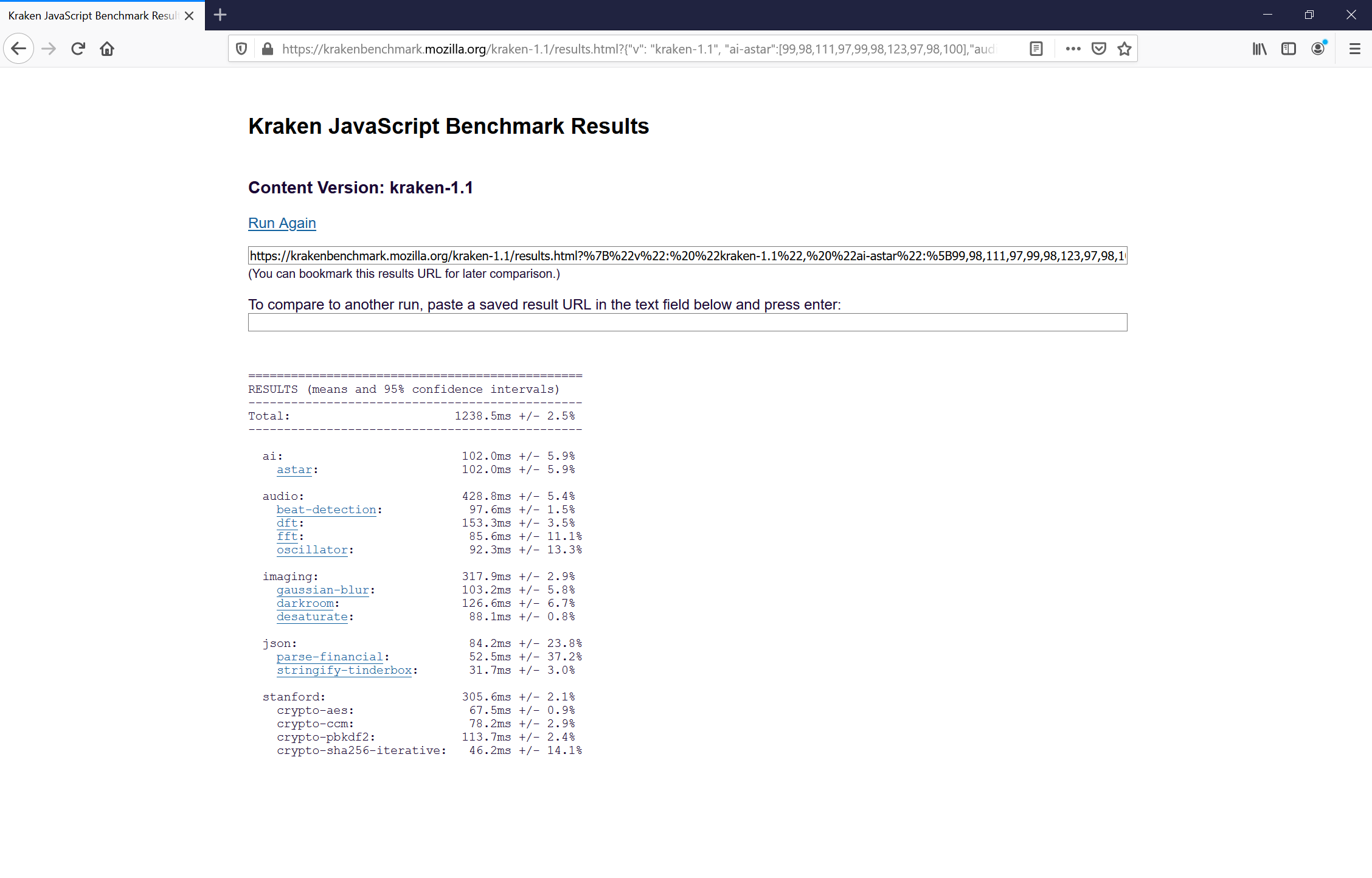
Task: Open the Firefox hamburger menu
Action: 1355,49
